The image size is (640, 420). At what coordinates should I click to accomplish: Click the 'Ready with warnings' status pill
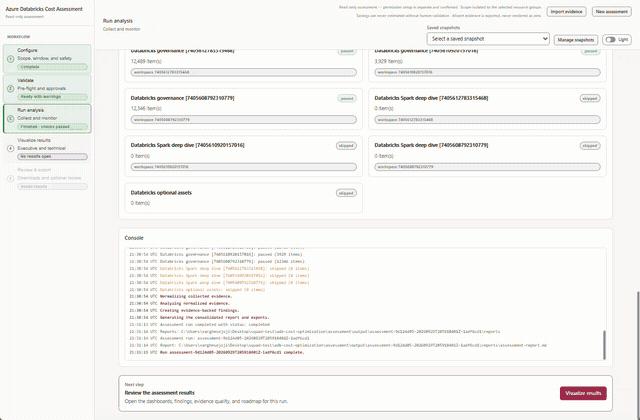pyautogui.click(x=52, y=97)
